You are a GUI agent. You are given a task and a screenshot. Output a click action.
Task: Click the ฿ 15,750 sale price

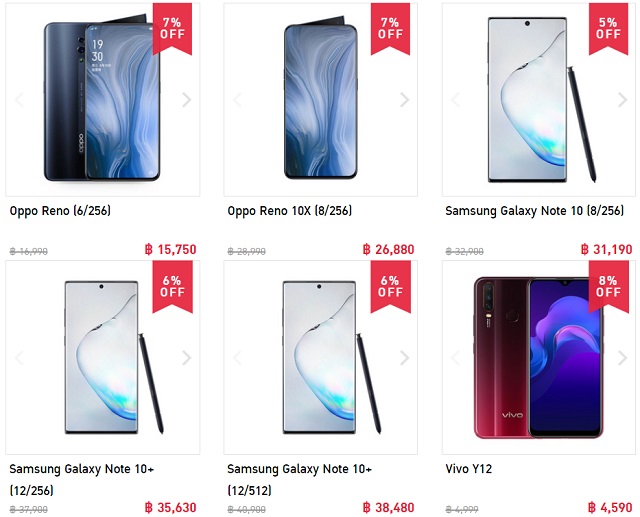click(170, 249)
